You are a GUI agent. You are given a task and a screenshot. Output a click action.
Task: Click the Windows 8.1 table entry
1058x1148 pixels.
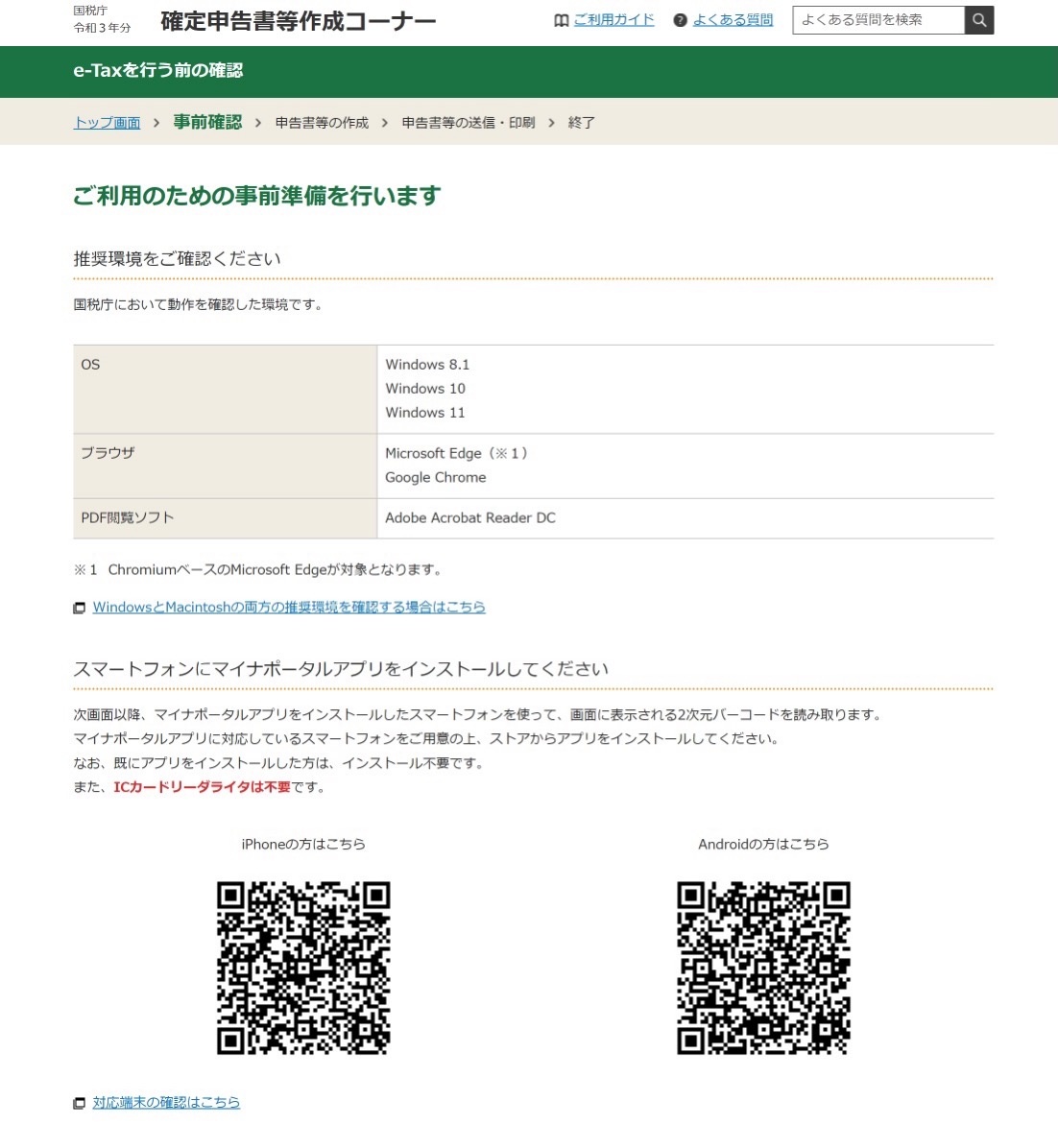[427, 365]
